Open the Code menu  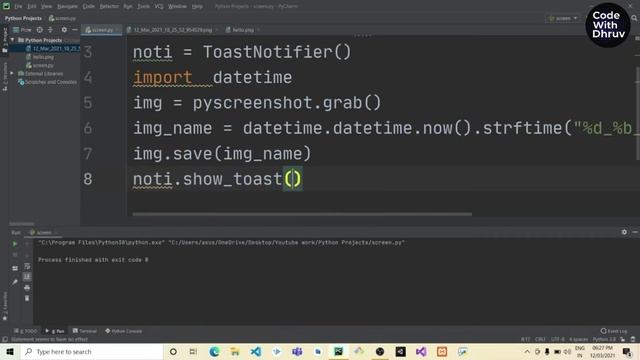click(x=89, y=7)
